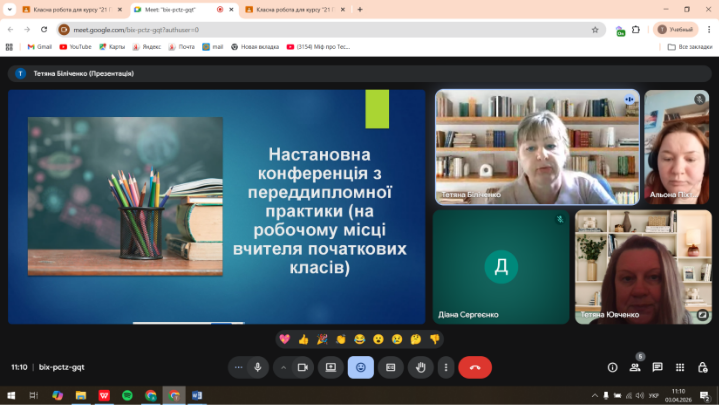This screenshot has width=720, height=405.
Task: Send the crying face reaction
Action: (x=397, y=339)
